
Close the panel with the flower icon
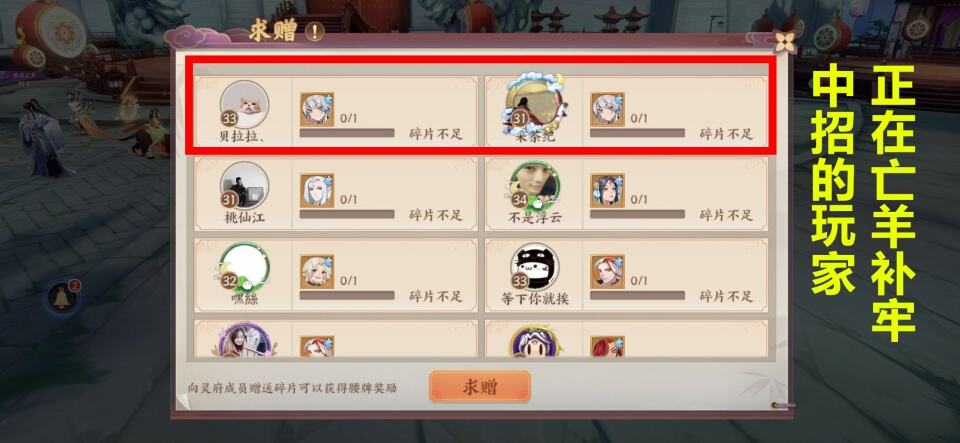pyautogui.click(x=783, y=42)
